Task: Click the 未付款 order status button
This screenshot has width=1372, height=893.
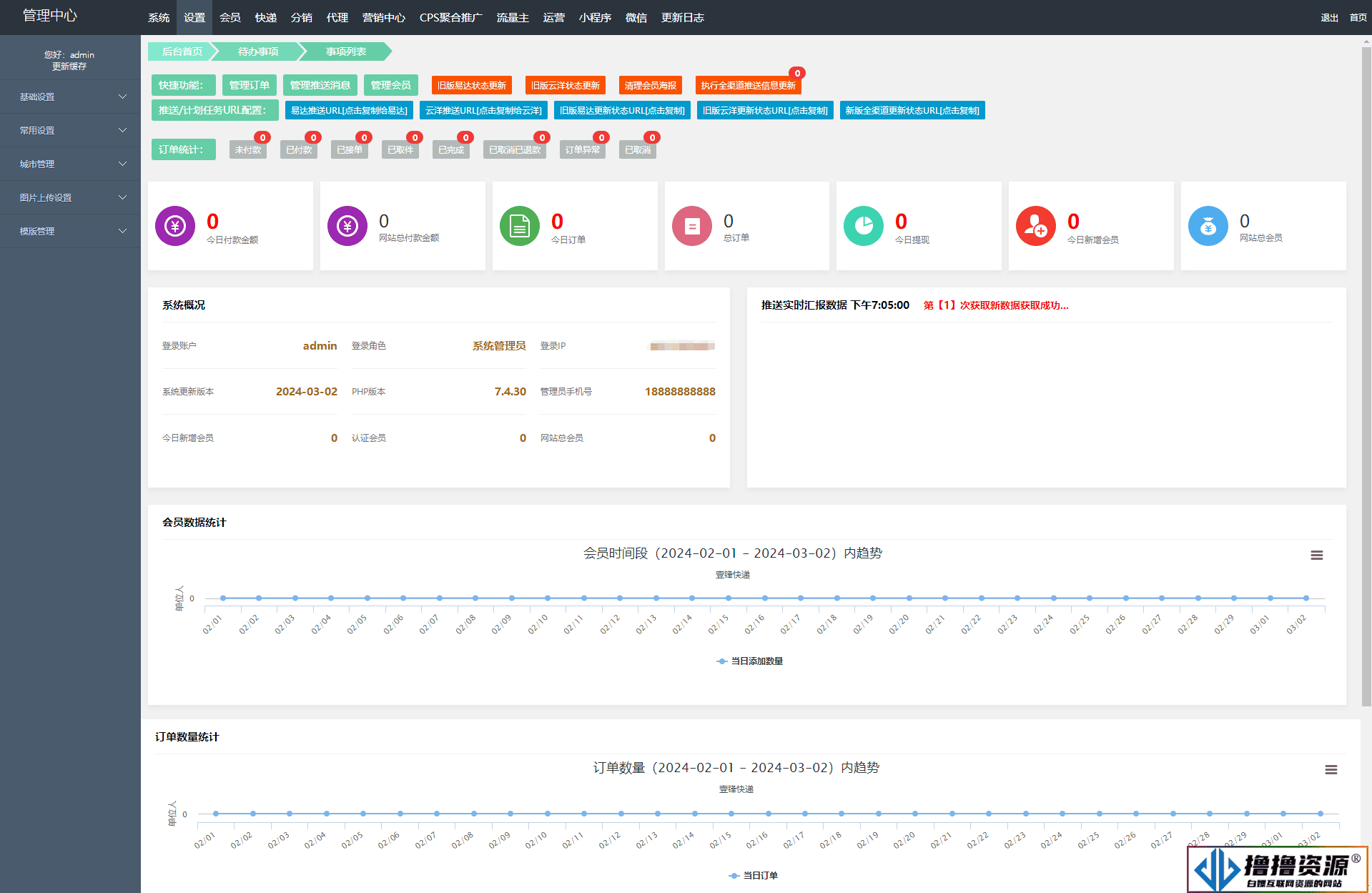Action: (x=248, y=149)
